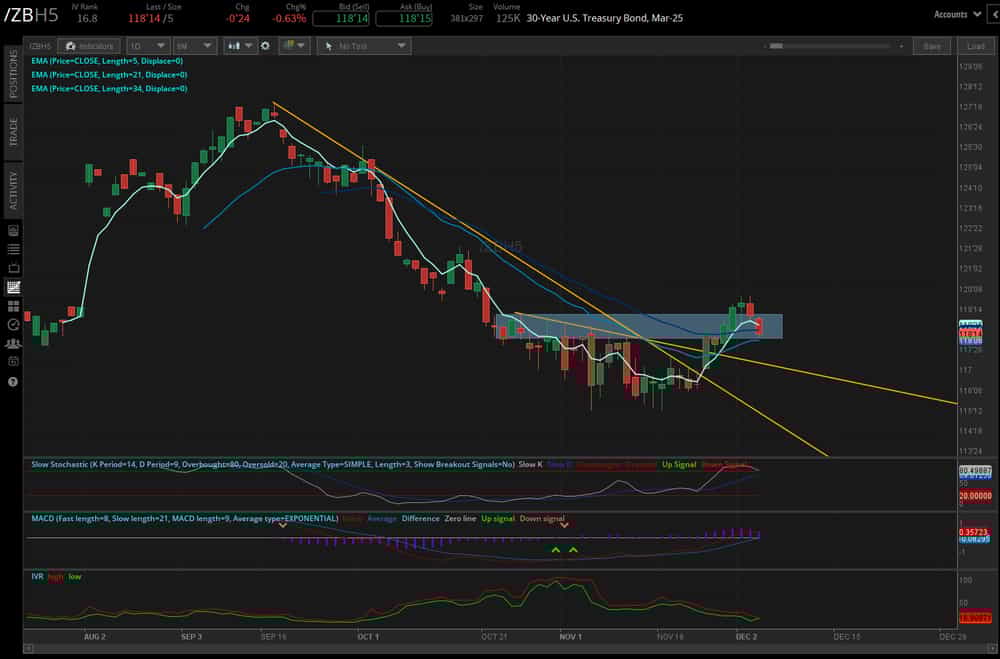Expand the 6M range dropdown
This screenshot has width=1000, height=659.
click(193, 46)
